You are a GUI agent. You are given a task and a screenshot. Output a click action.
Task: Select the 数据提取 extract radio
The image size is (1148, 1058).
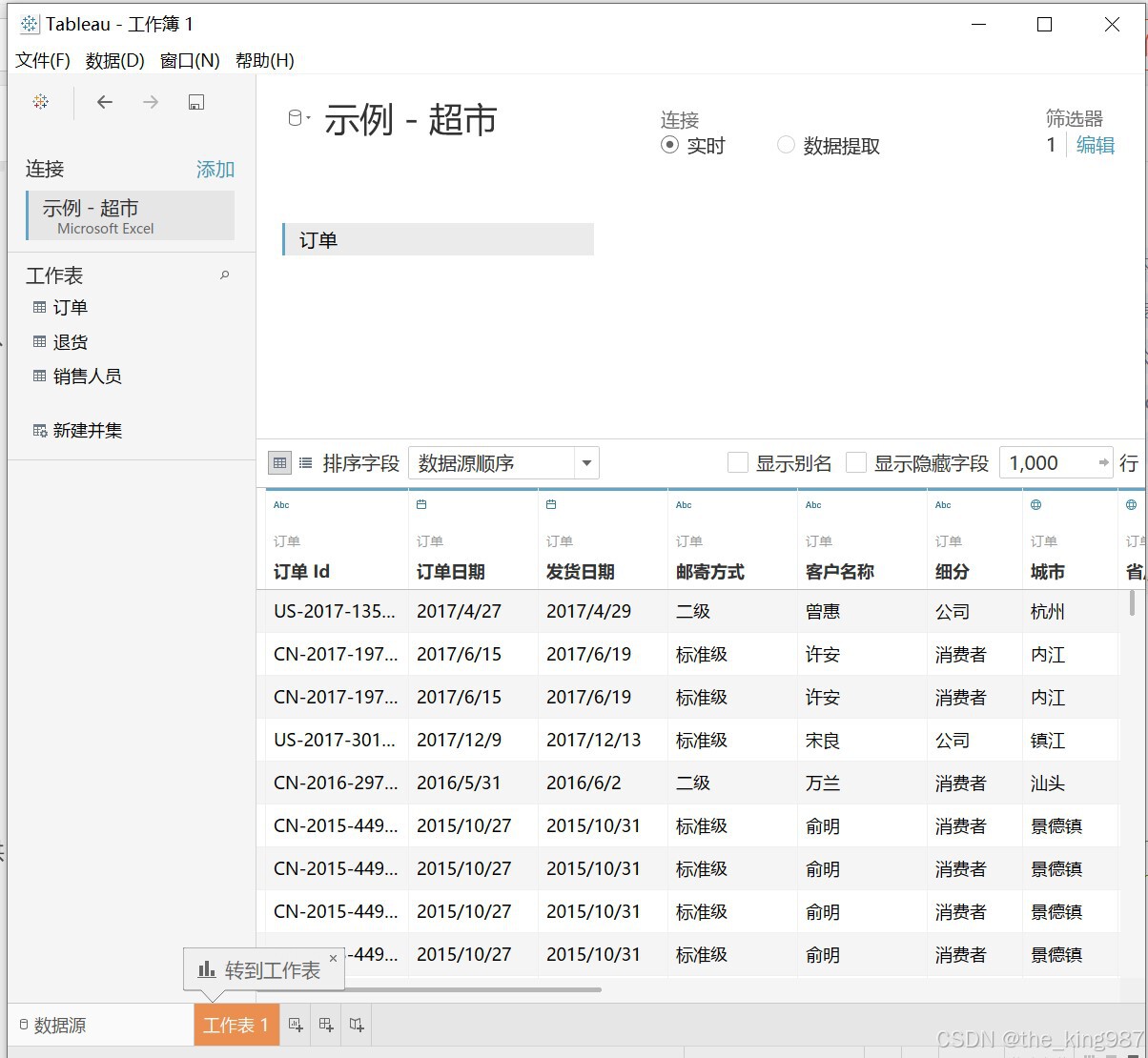point(786,145)
